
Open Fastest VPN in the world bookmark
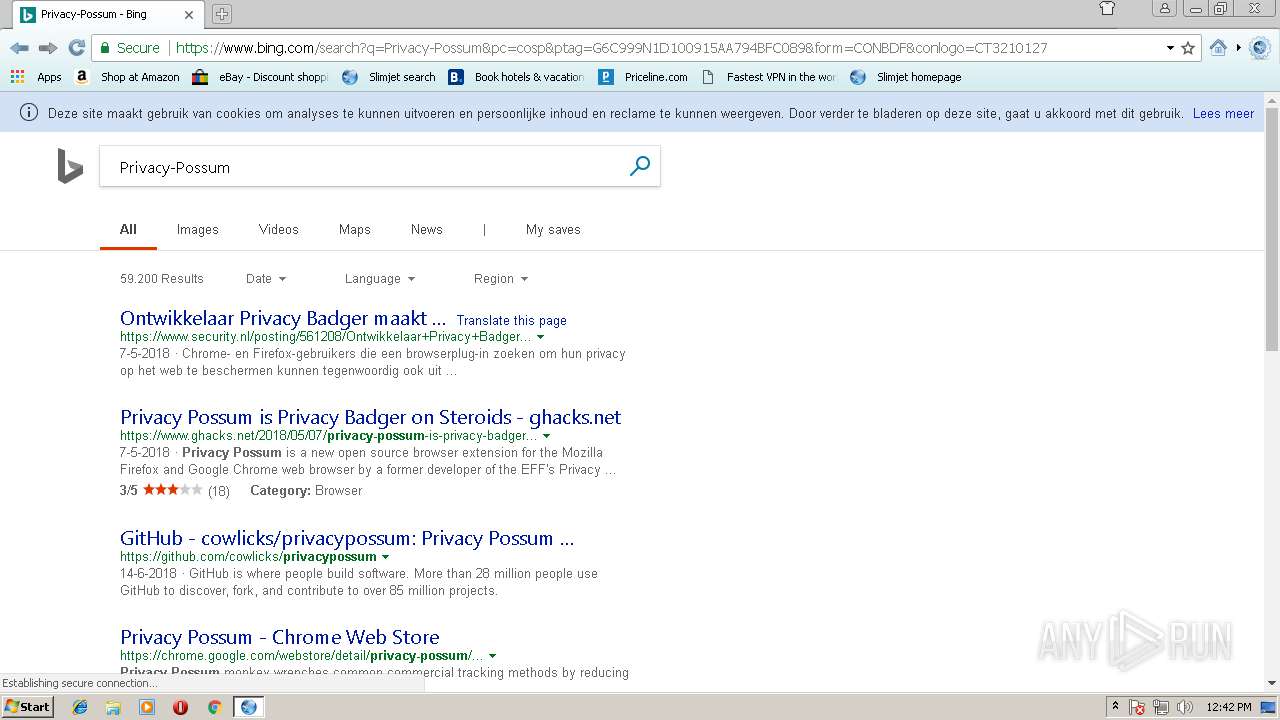(x=768, y=77)
